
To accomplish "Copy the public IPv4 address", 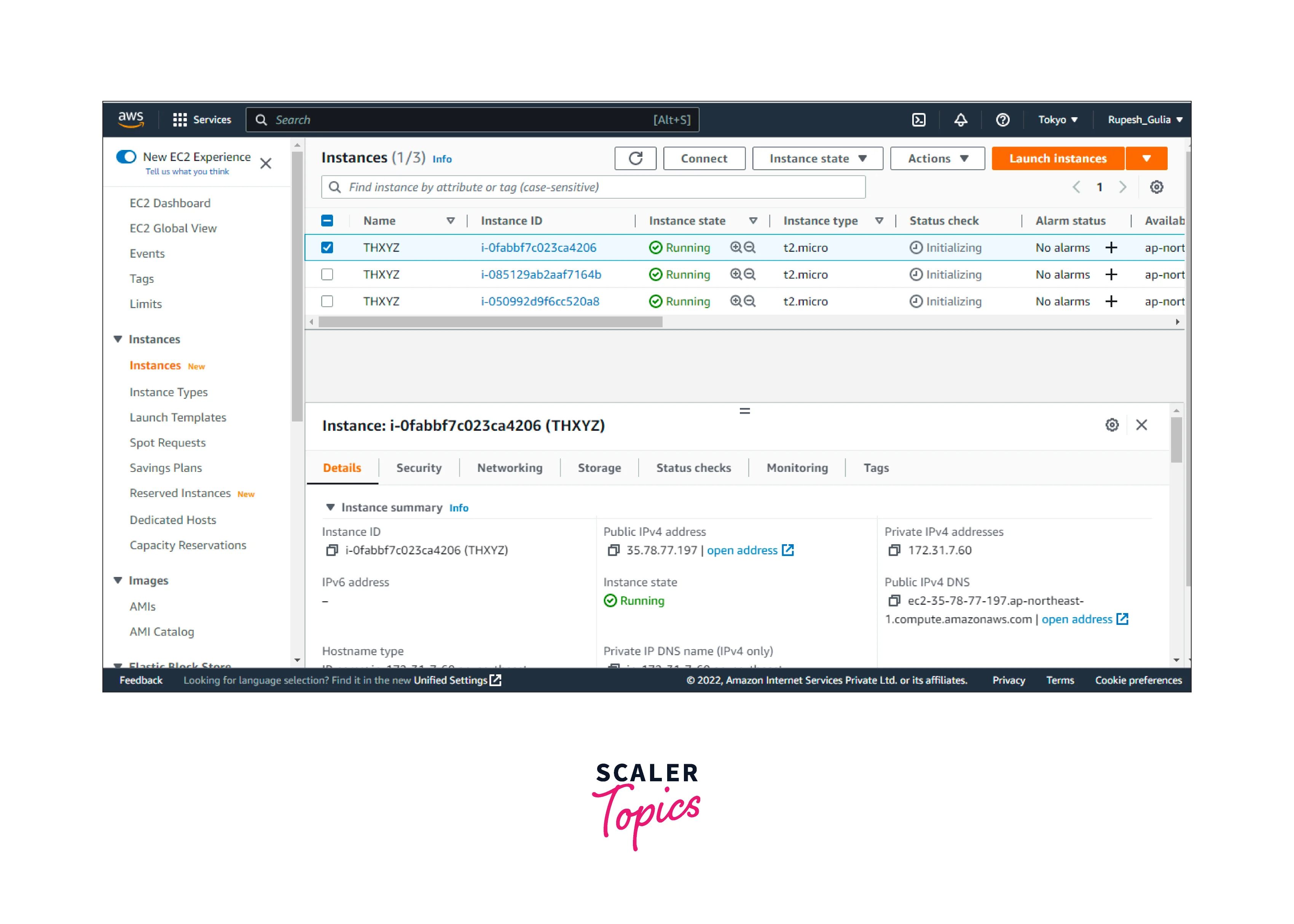I will (x=614, y=550).
